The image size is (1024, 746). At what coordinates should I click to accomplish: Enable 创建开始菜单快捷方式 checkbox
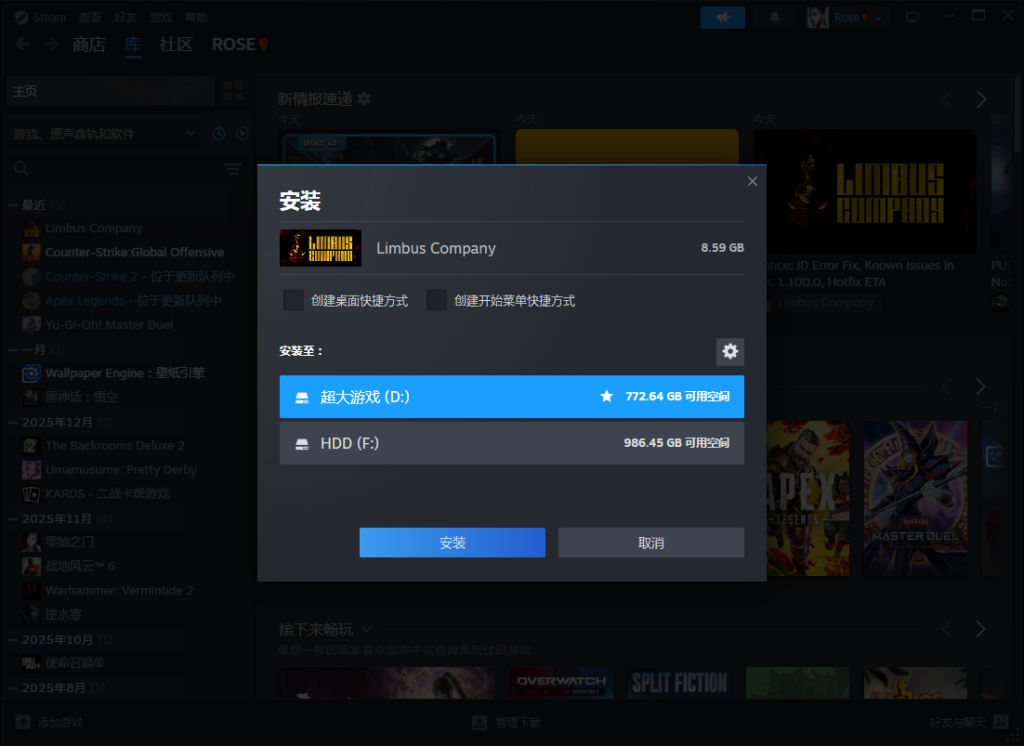436,300
